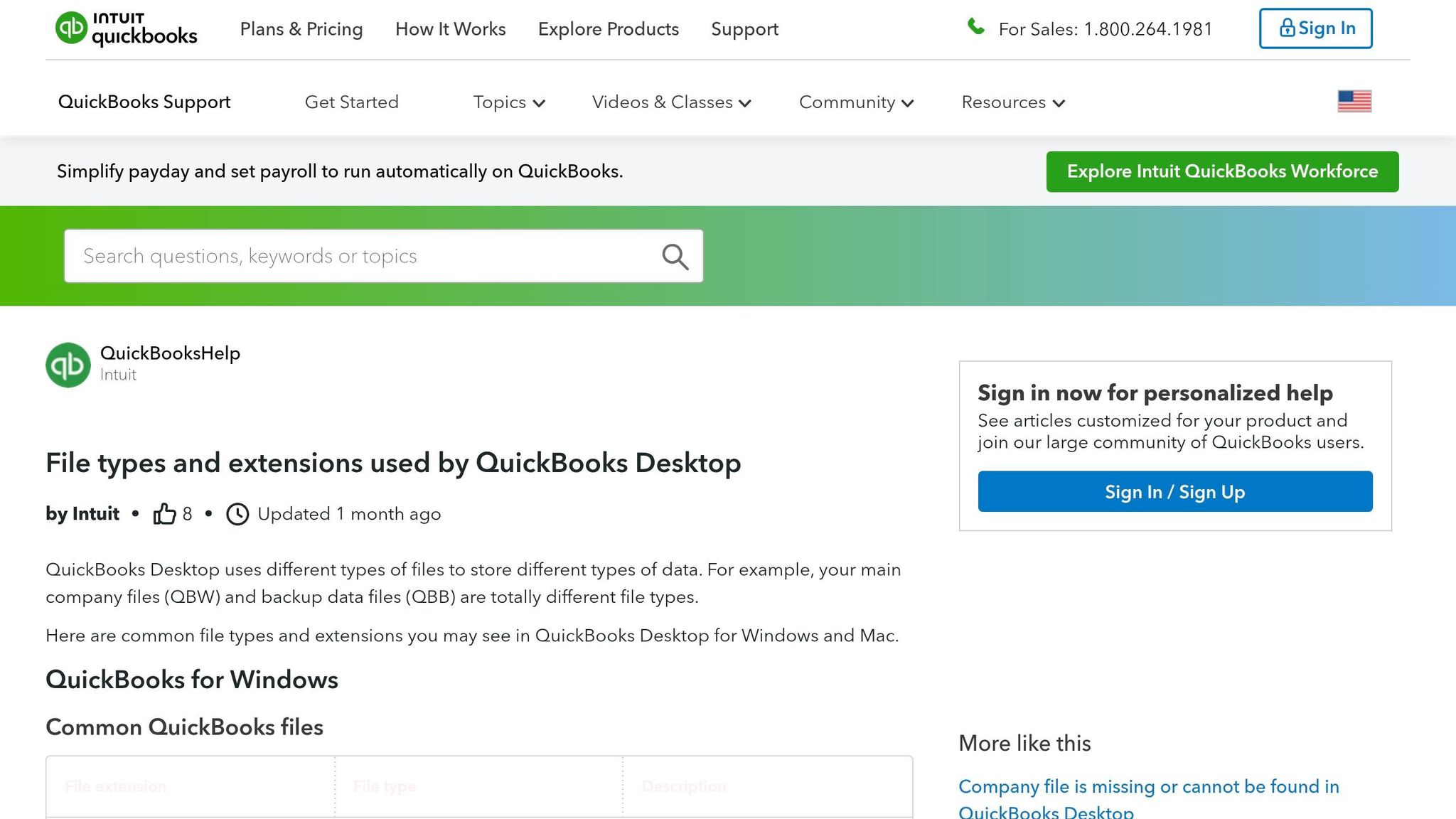Click the Sign In button at top

[1315, 28]
